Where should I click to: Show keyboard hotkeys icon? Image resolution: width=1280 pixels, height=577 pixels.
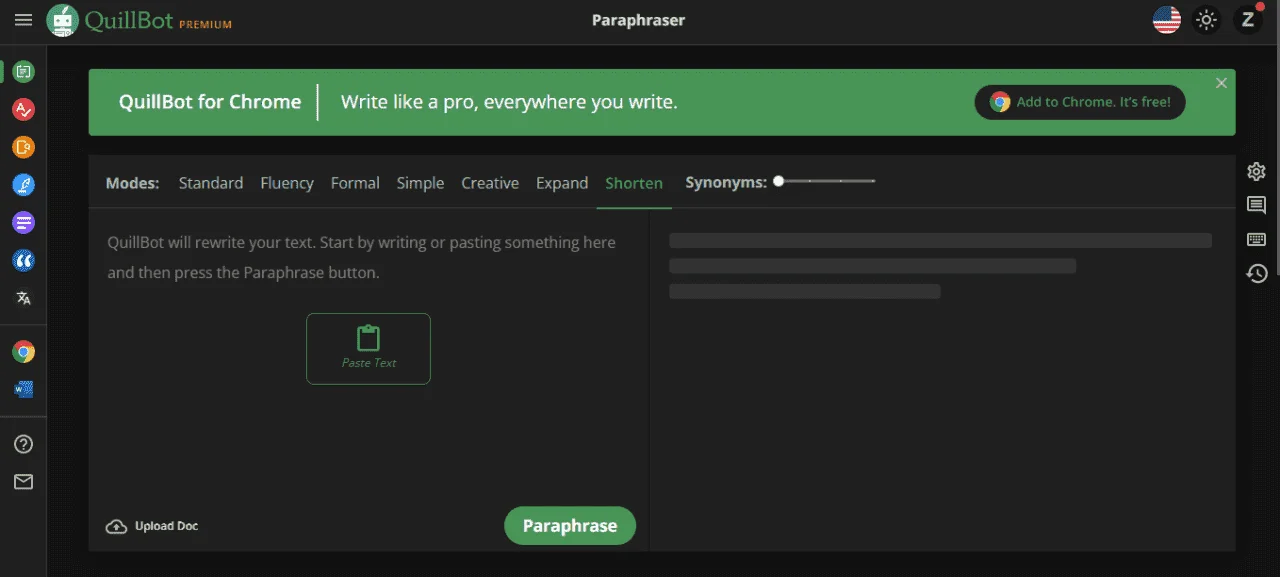coord(1257,239)
